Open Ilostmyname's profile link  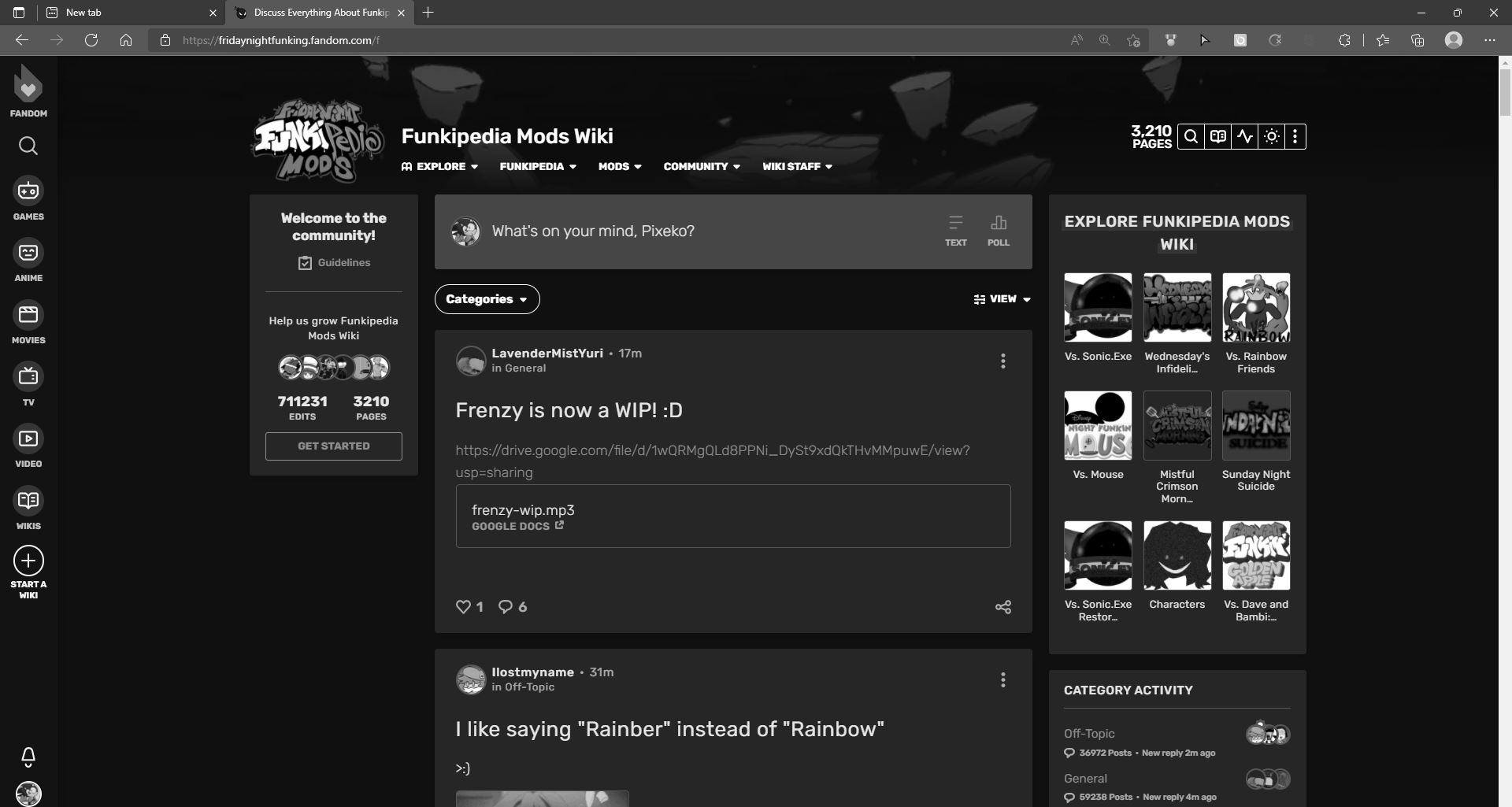click(x=532, y=672)
